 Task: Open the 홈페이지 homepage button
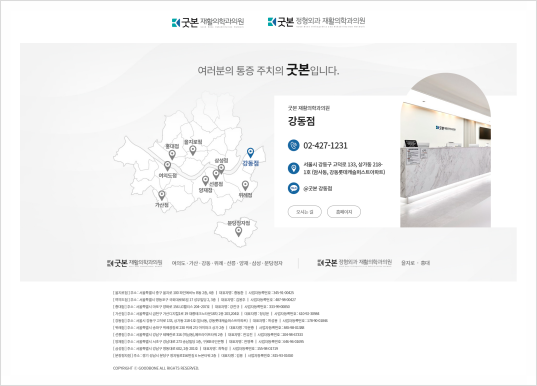(344, 212)
